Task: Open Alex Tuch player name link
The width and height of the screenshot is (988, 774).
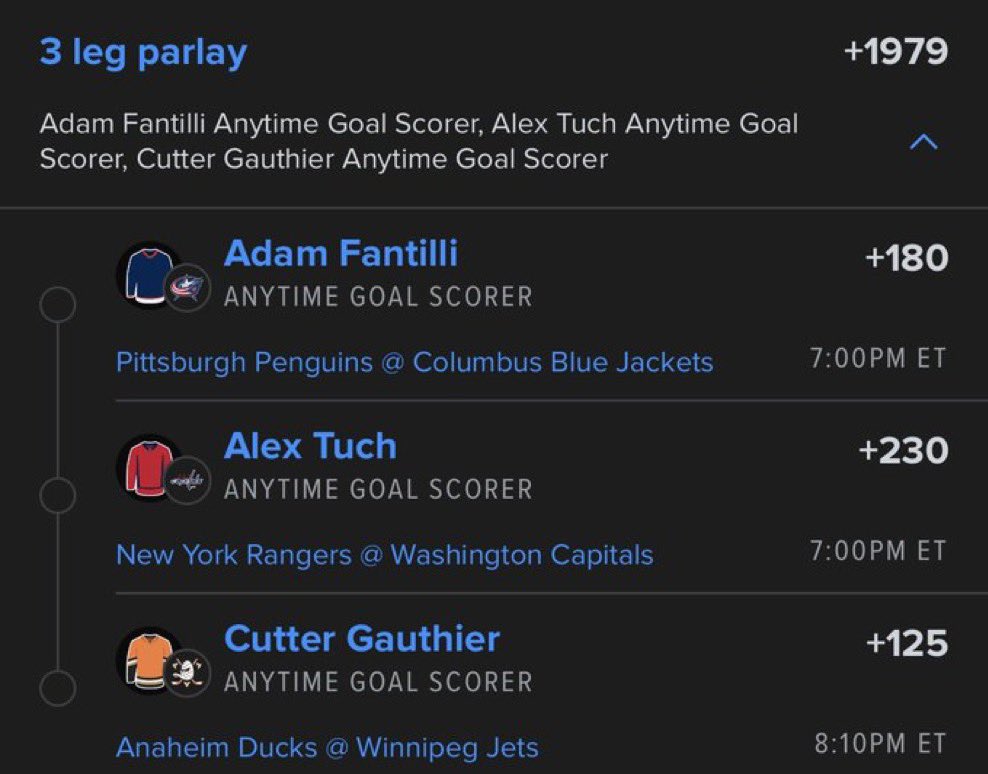Action: [x=310, y=446]
